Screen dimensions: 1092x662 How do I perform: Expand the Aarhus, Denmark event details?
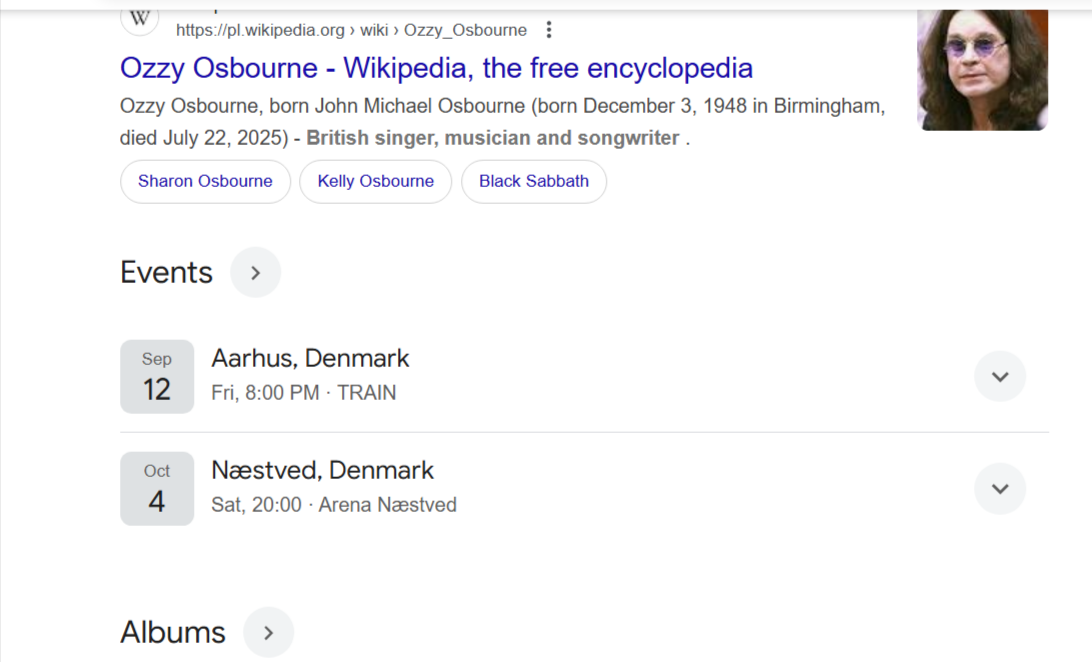click(x=1000, y=377)
